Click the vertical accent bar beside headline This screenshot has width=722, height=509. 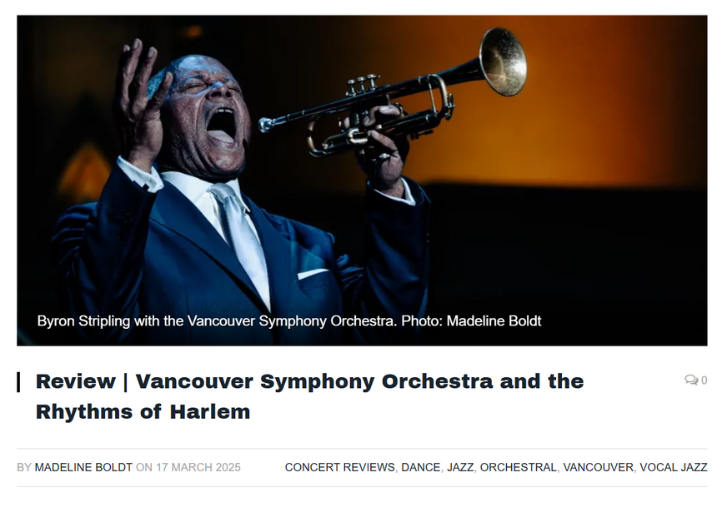click(x=19, y=381)
